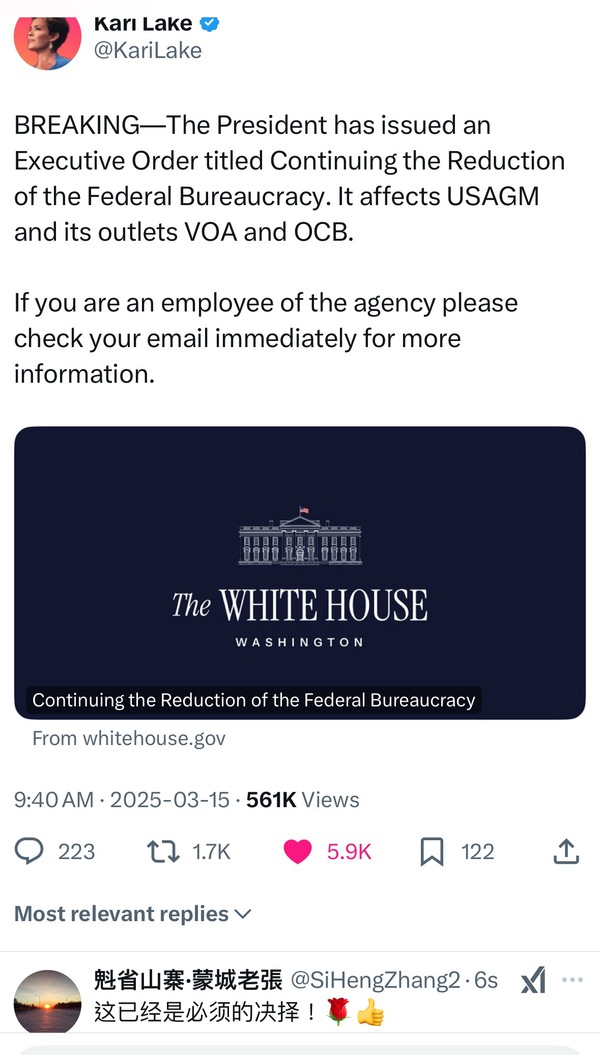Open the @SiHengZhang2 handle on the reply
This screenshot has width=600, height=1055.
pos(375,980)
